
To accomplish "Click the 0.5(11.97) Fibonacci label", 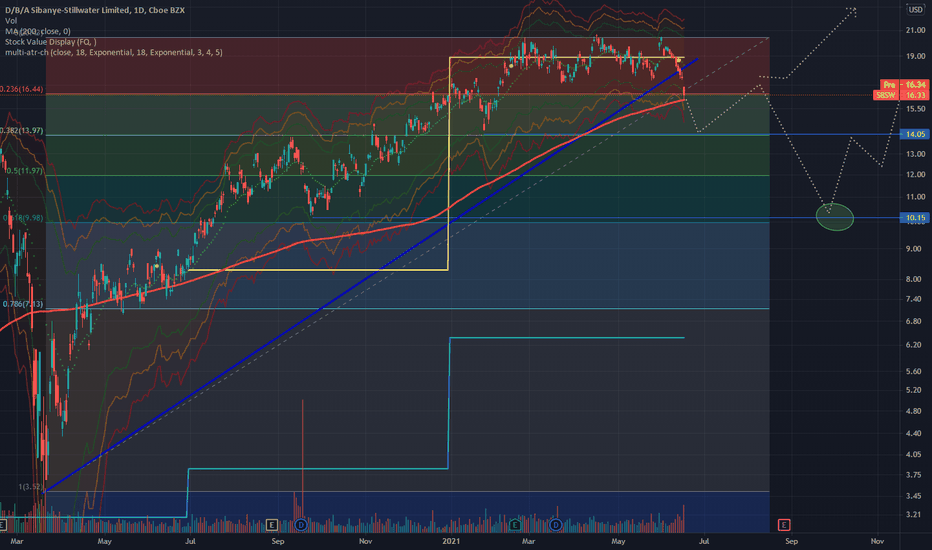I will (24, 171).
